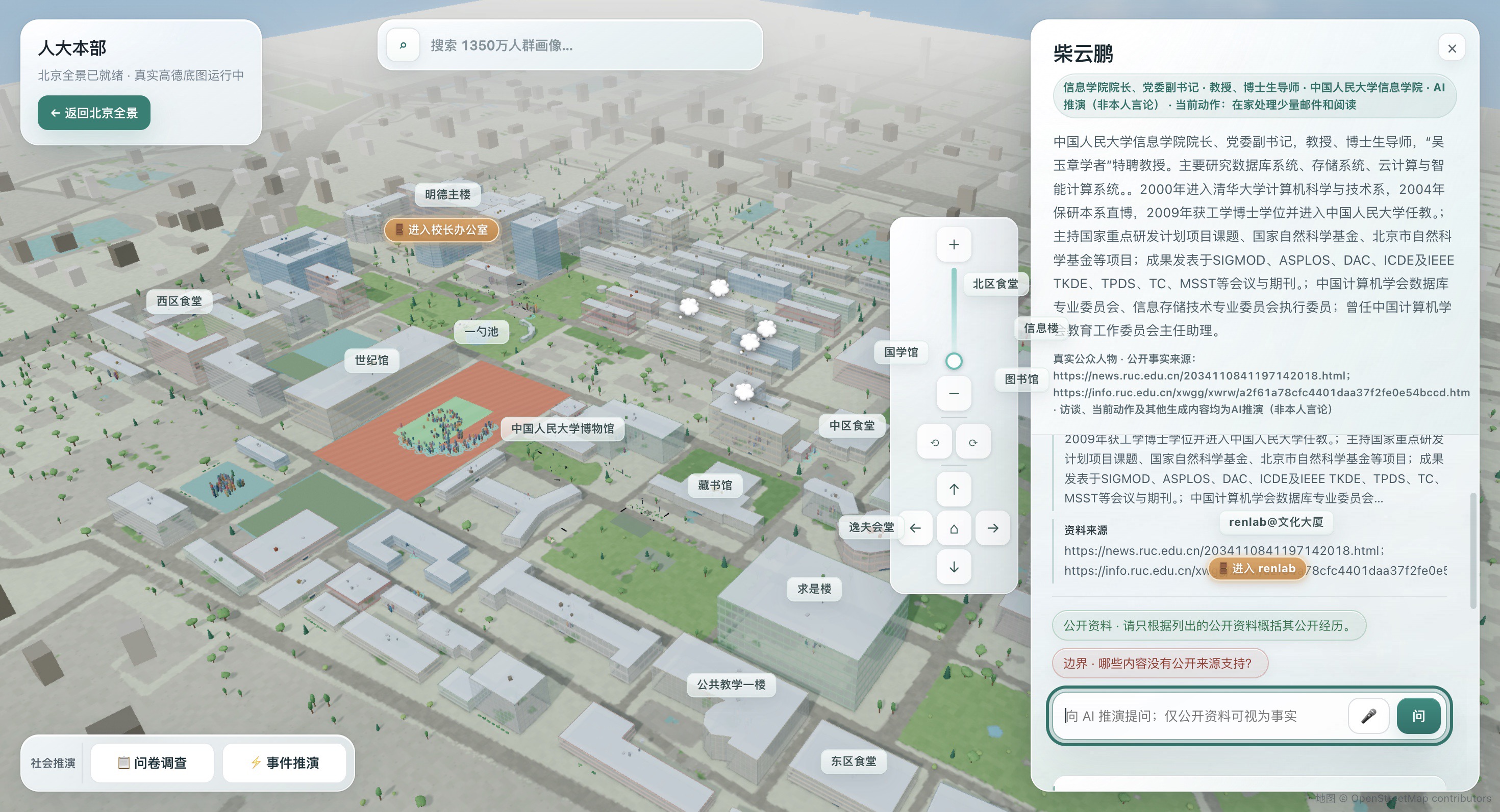The height and width of the screenshot is (812, 1500).
Task: Open the 事件推演 event simulation tab
Action: pyautogui.click(x=285, y=763)
